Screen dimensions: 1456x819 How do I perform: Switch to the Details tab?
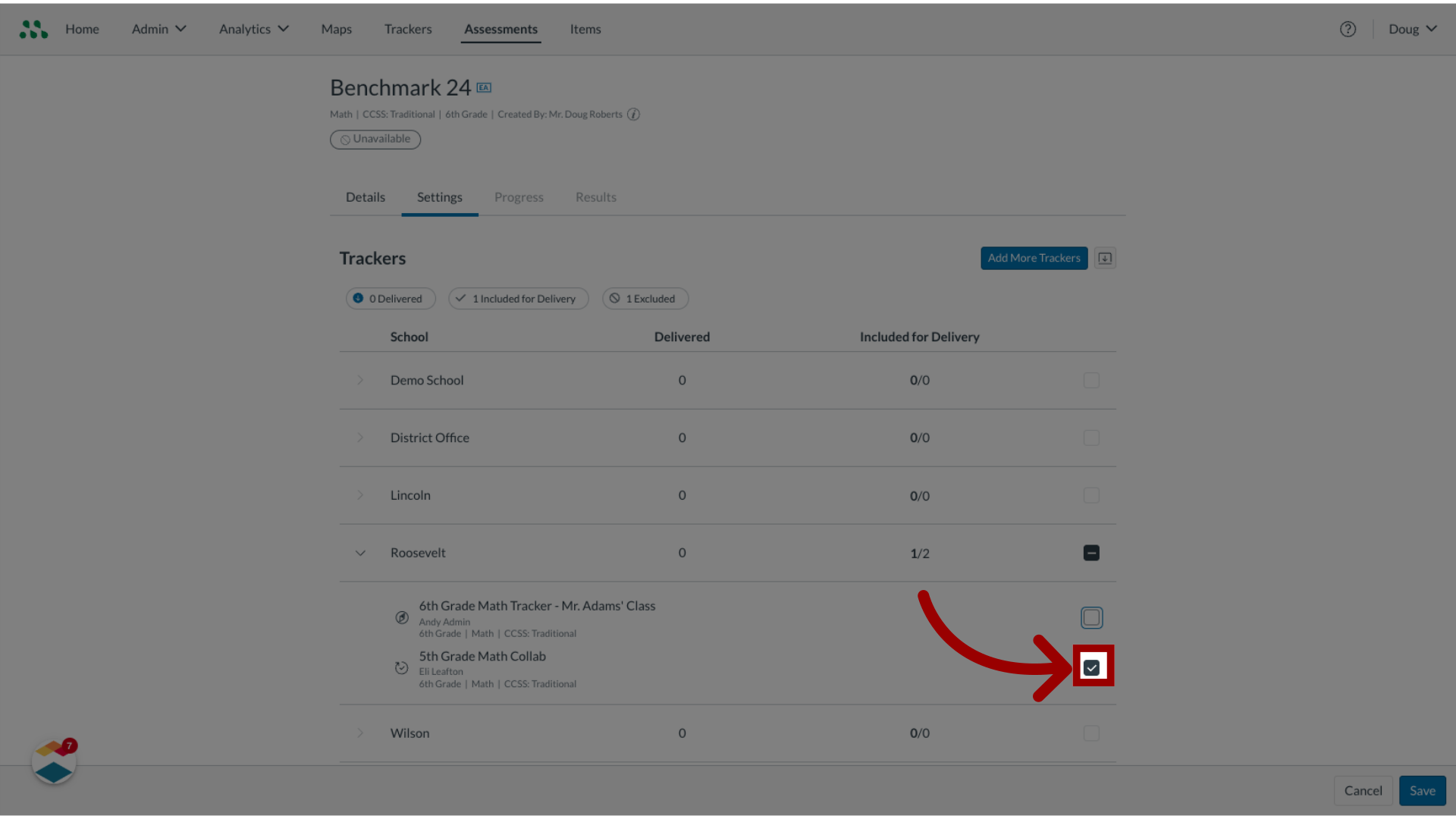point(365,196)
